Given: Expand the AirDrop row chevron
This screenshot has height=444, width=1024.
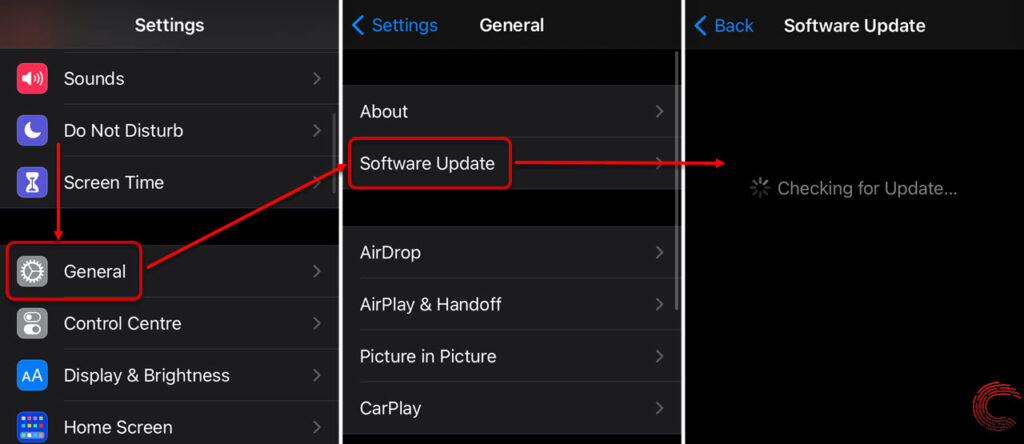Looking at the screenshot, I should click(x=659, y=252).
